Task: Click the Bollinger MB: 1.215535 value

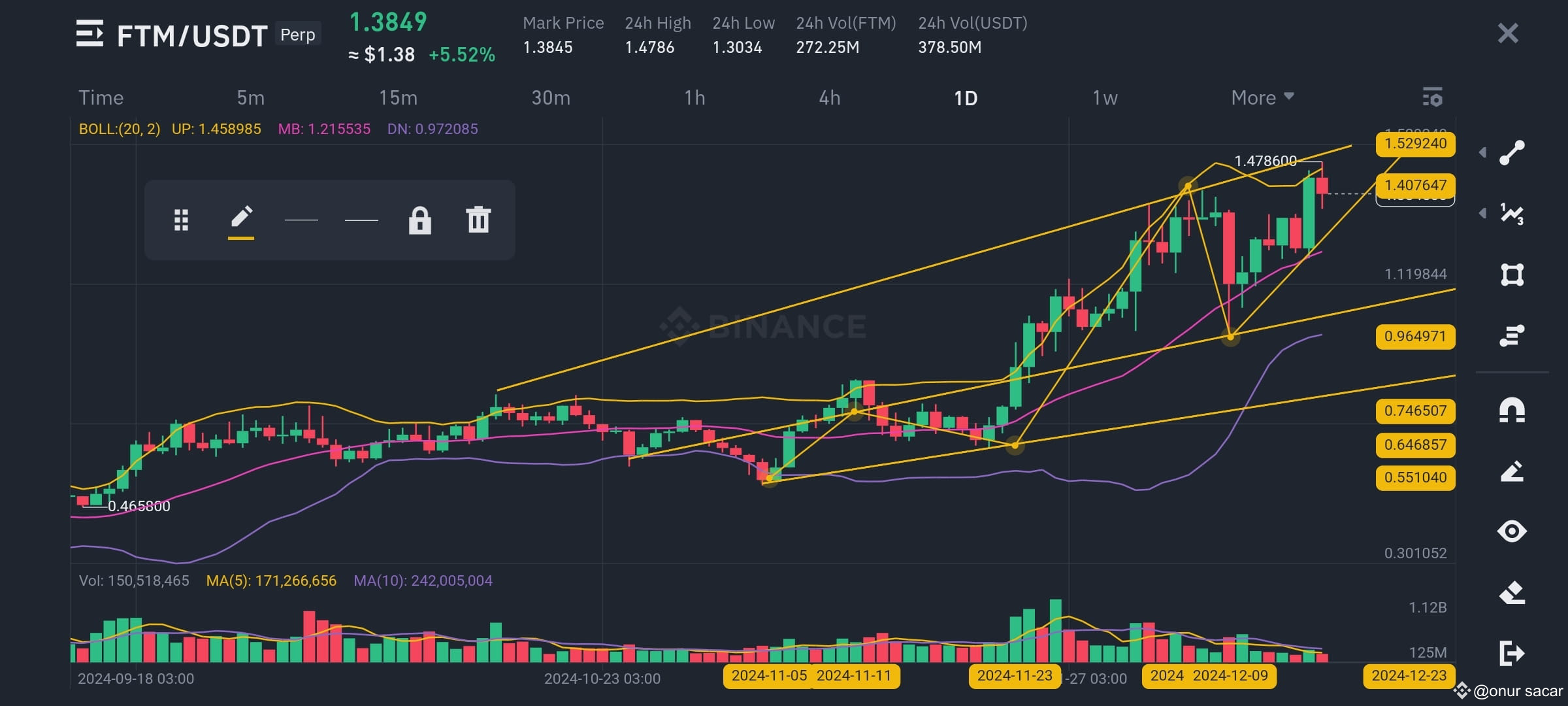Action: click(x=324, y=129)
